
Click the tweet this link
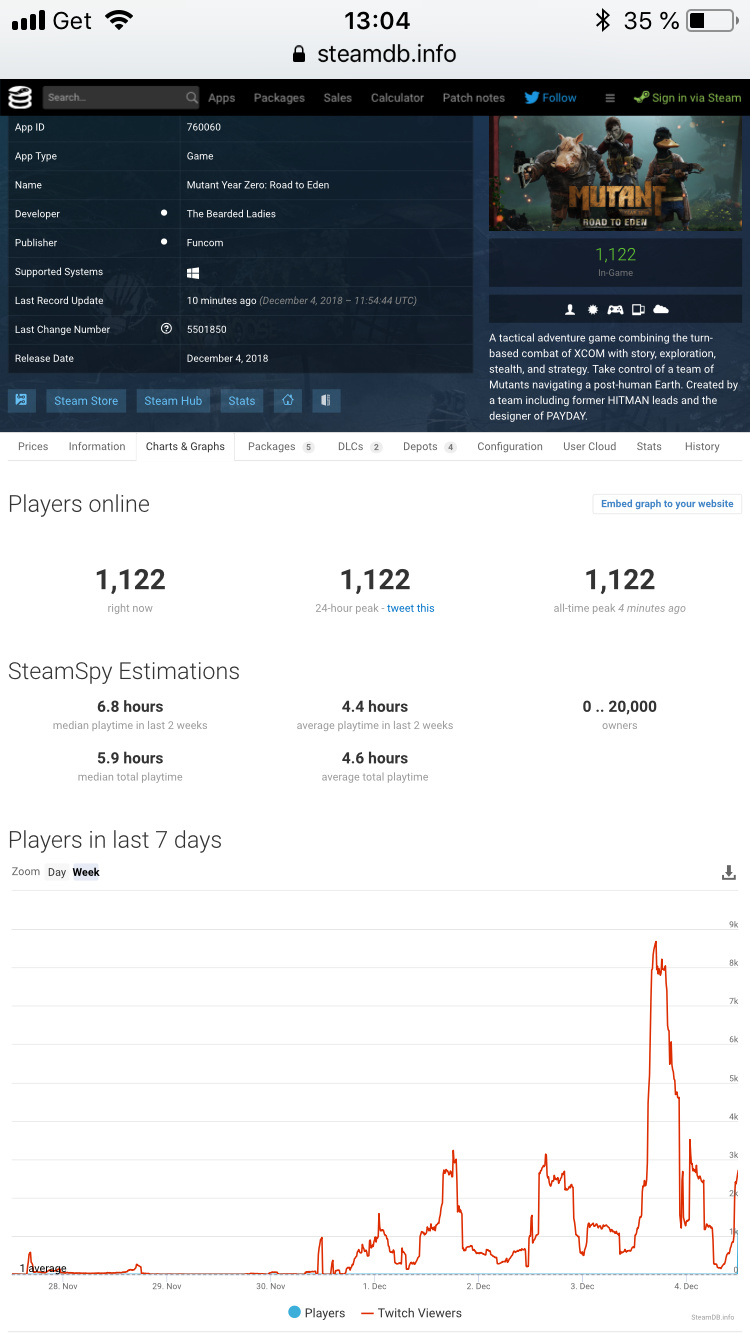(411, 608)
